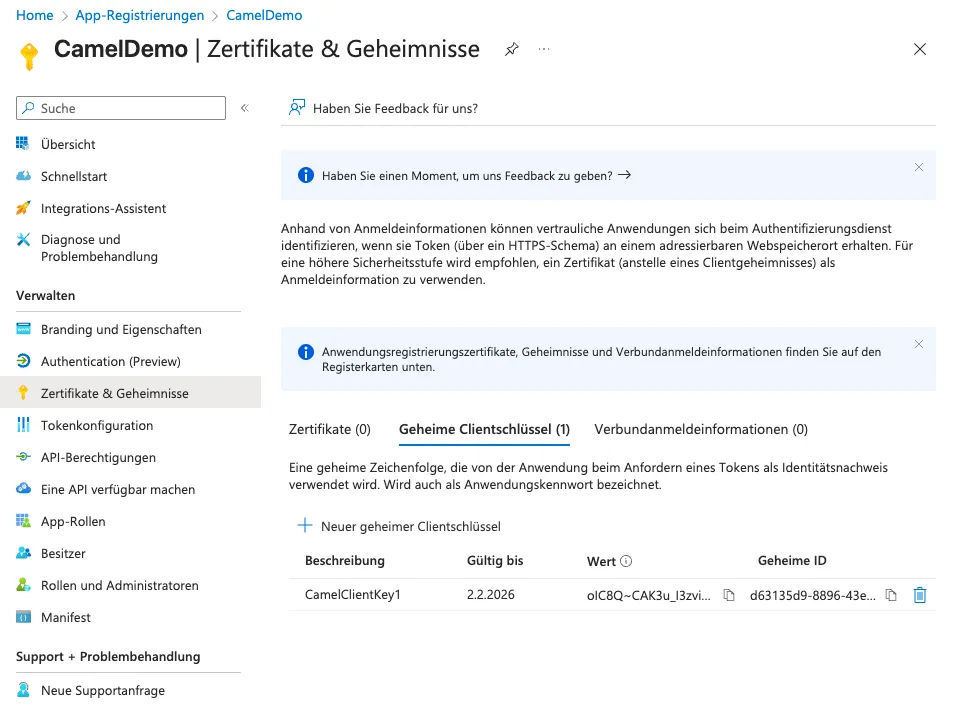The image size is (953, 712).
Task: Open Schnellstart menu entry
Action: [74, 176]
